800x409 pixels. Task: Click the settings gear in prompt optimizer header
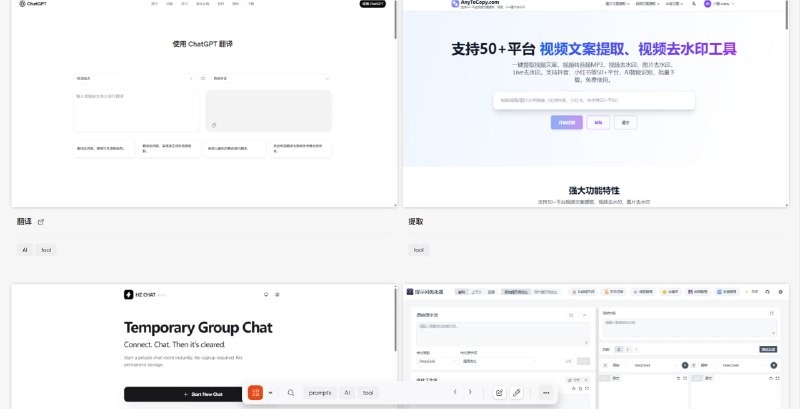point(780,292)
